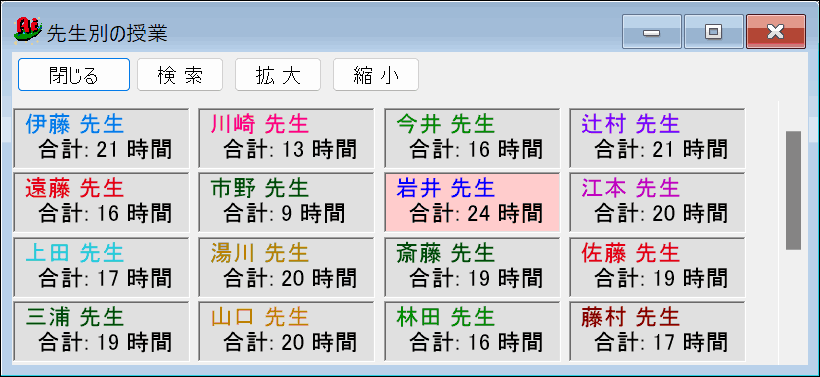
Task: Select the 斎藤 先生 card
Action: click(x=472, y=267)
